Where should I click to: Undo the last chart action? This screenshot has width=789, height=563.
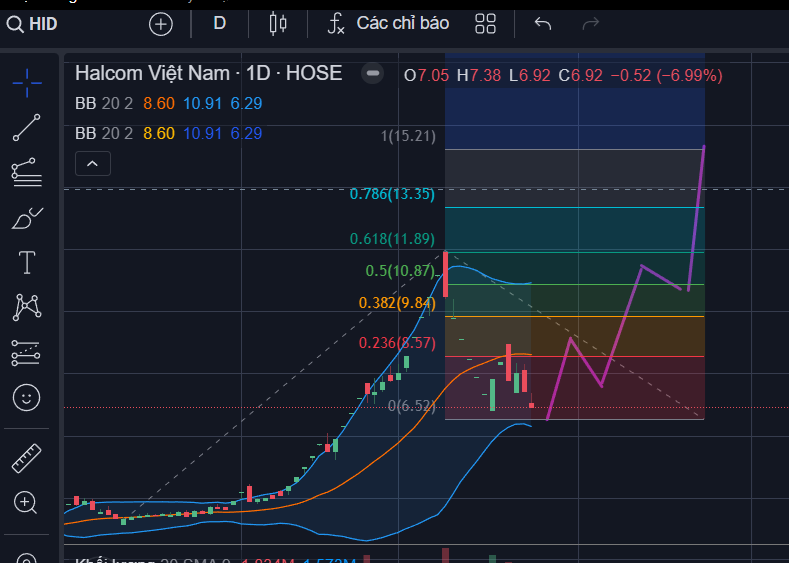click(x=543, y=23)
